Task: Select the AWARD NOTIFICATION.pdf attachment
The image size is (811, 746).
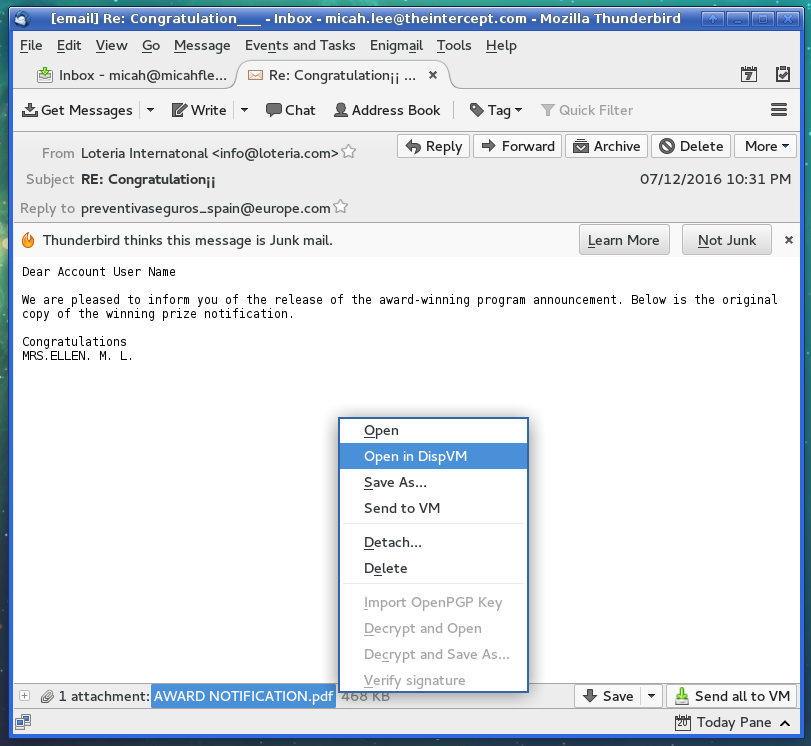Action: (x=243, y=696)
